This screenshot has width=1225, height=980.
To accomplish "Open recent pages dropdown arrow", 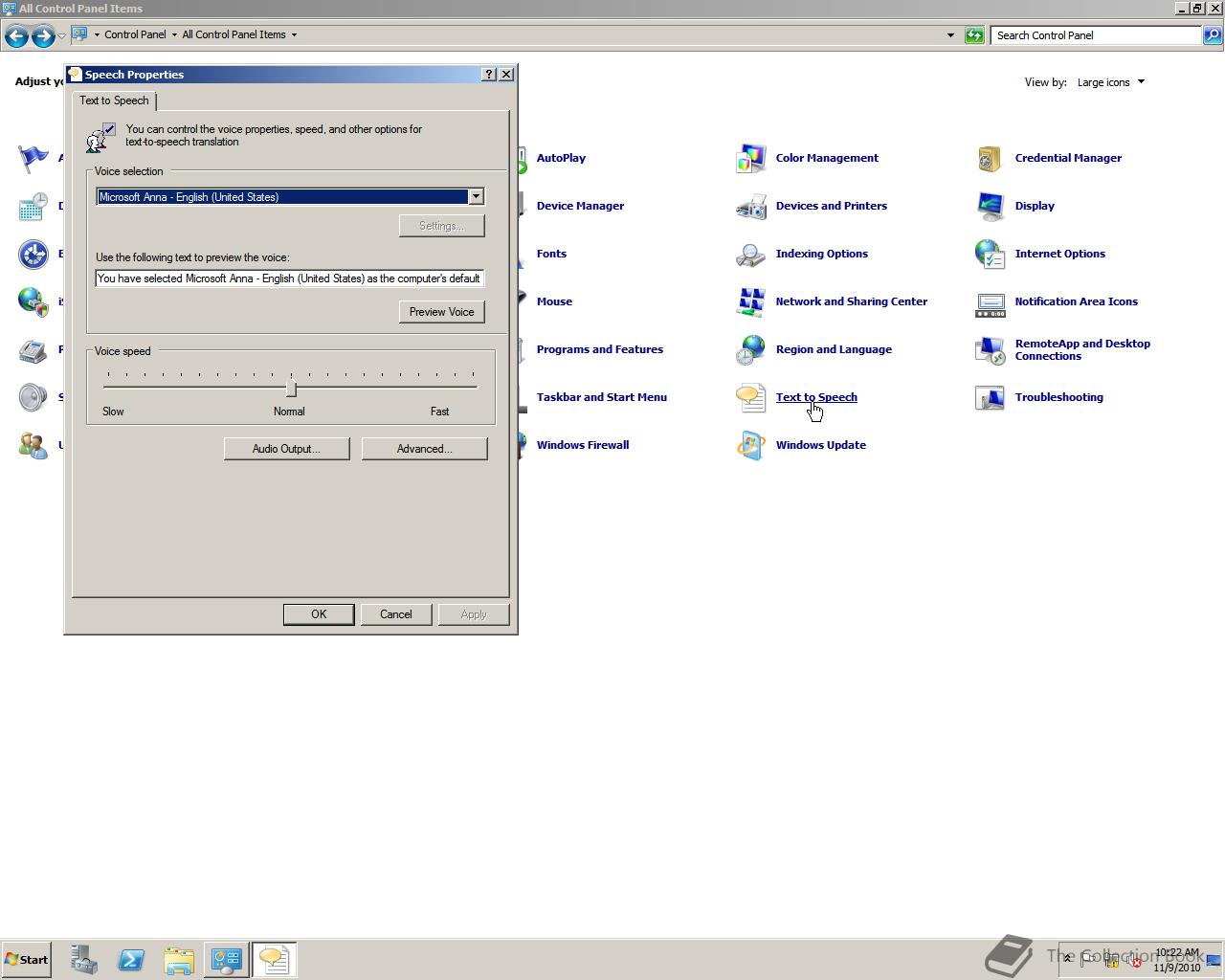I will (x=61, y=35).
